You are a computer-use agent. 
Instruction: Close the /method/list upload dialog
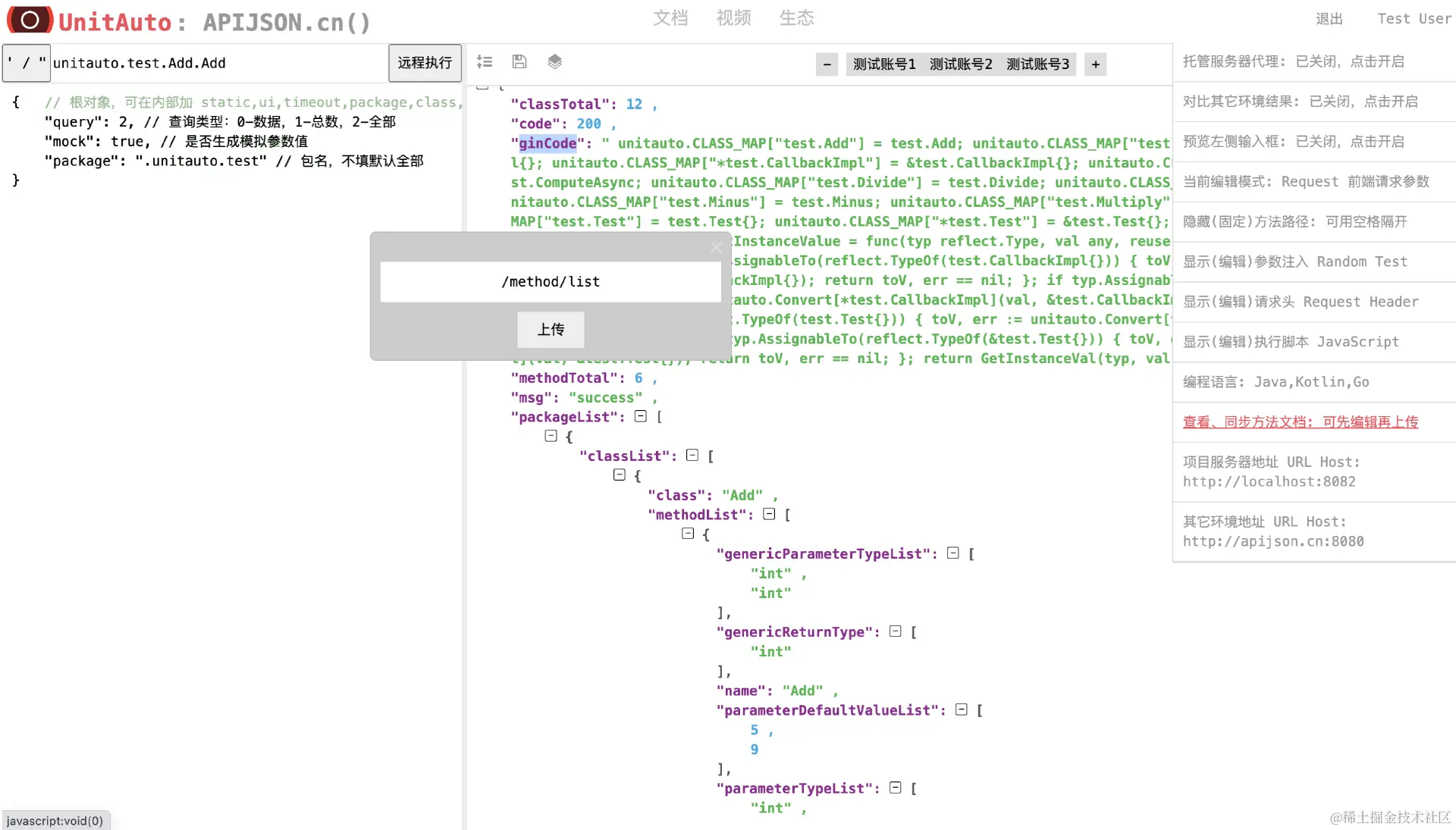tap(716, 248)
